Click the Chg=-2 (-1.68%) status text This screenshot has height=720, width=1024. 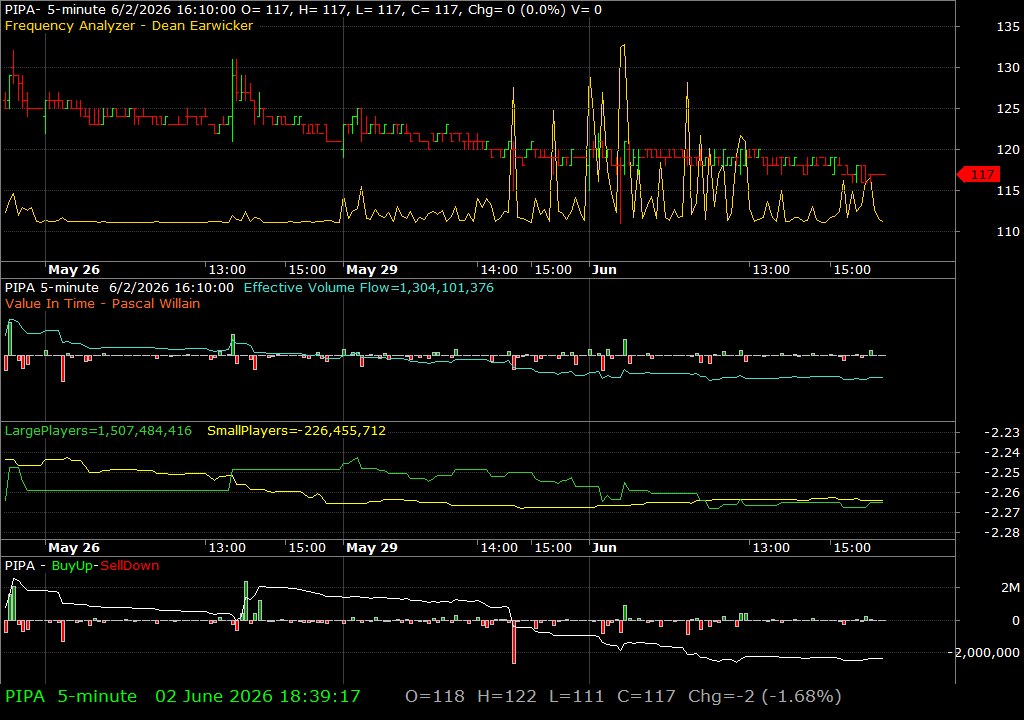click(x=765, y=696)
